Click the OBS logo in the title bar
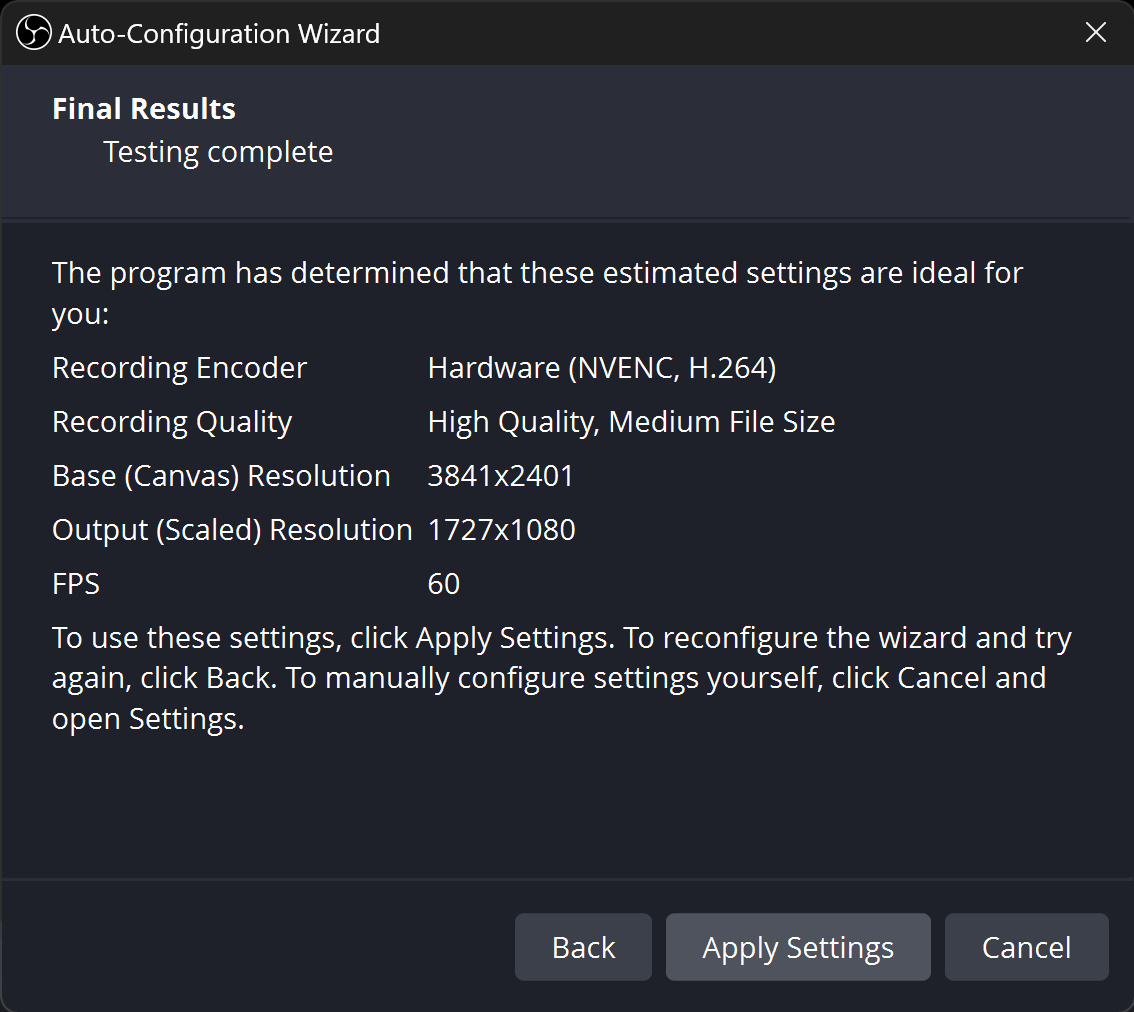Screen dimensions: 1134x1012 tap(33, 33)
